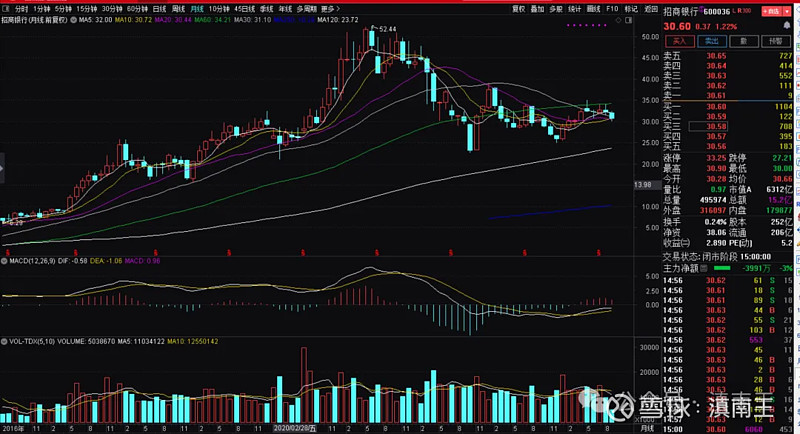800x434 pixels.
Task: Select the 10分钟 period
Action: 219,9
